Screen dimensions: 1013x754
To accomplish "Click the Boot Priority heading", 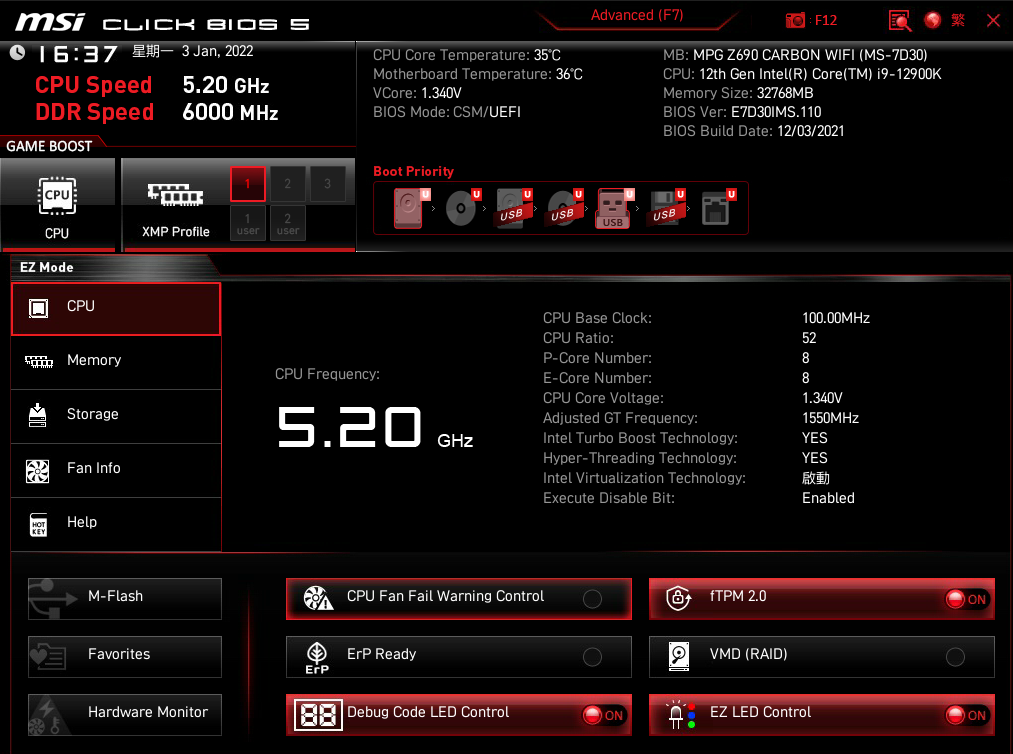I will tap(413, 171).
